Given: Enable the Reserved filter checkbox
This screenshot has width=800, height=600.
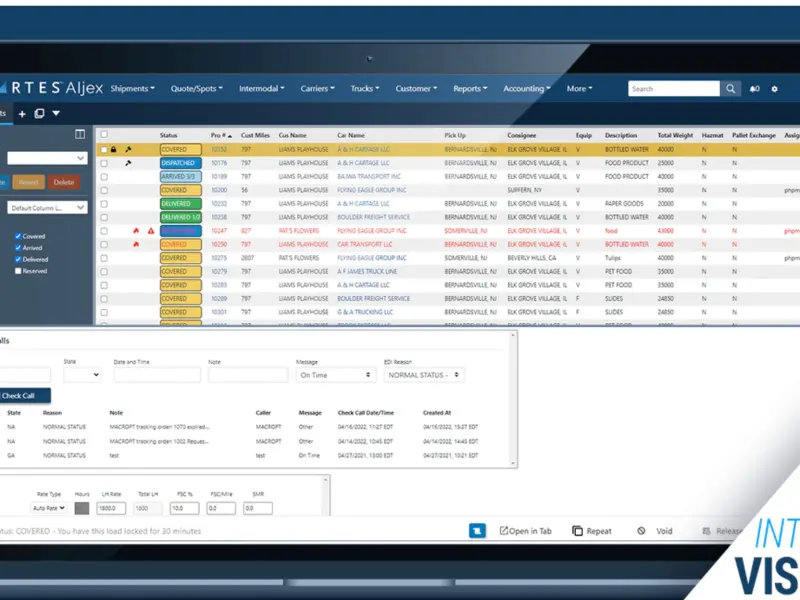Looking at the screenshot, I should [18, 271].
